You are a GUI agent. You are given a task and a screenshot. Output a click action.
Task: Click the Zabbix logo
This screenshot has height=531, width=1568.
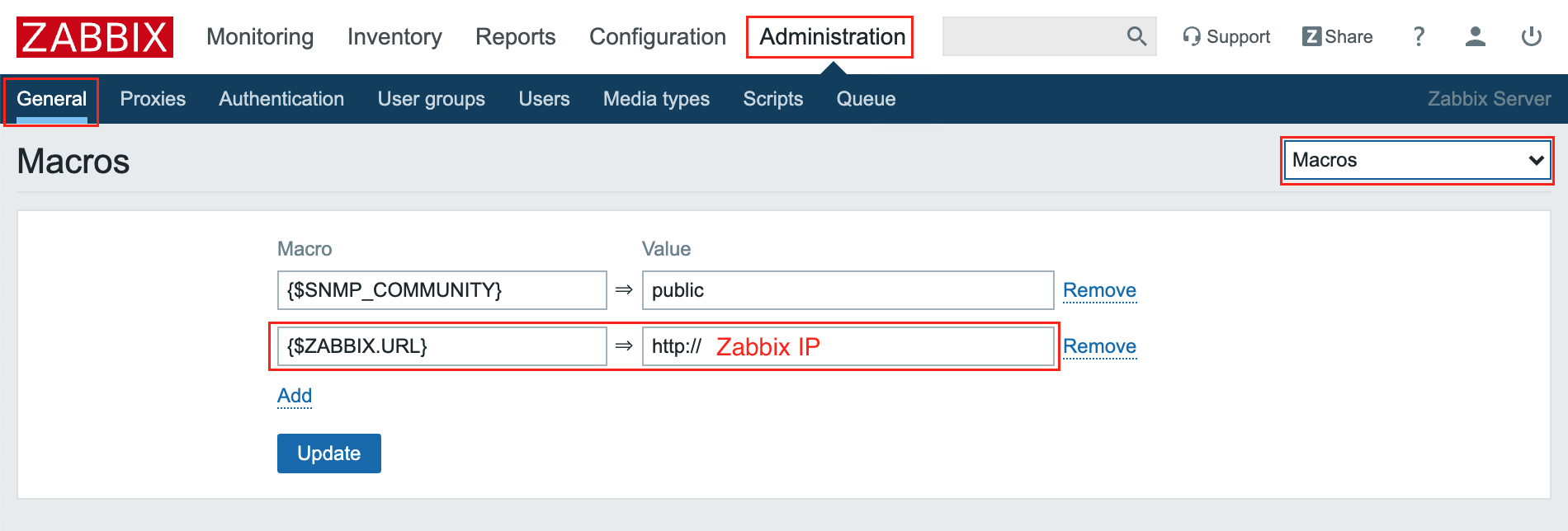[94, 37]
